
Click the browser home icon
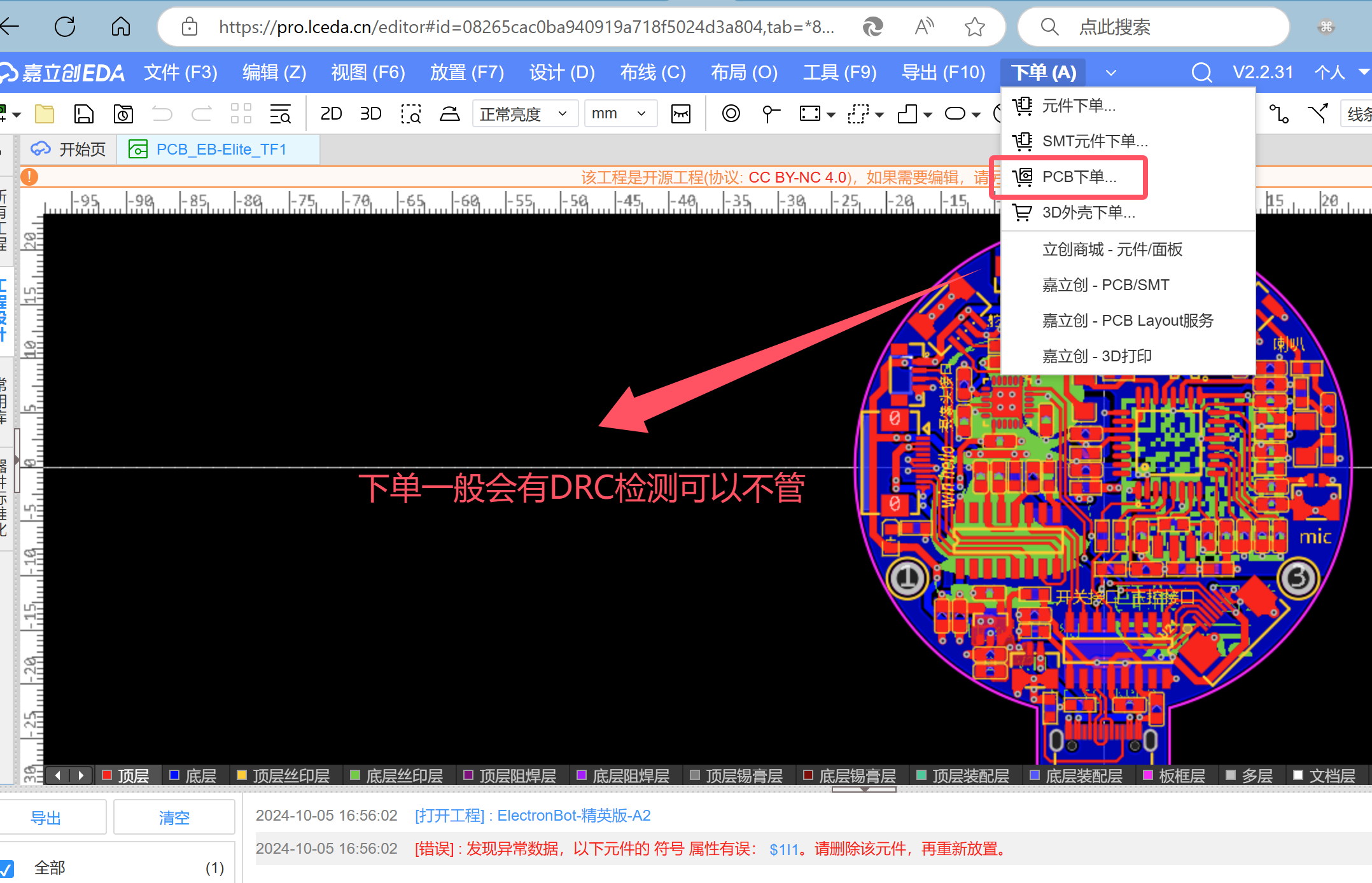tap(121, 27)
